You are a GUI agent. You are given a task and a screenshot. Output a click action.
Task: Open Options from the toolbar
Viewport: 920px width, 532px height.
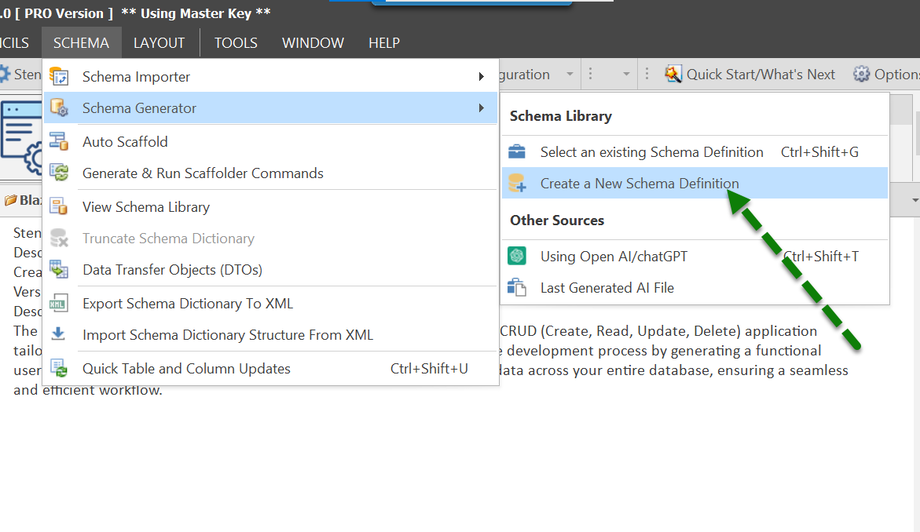886,74
